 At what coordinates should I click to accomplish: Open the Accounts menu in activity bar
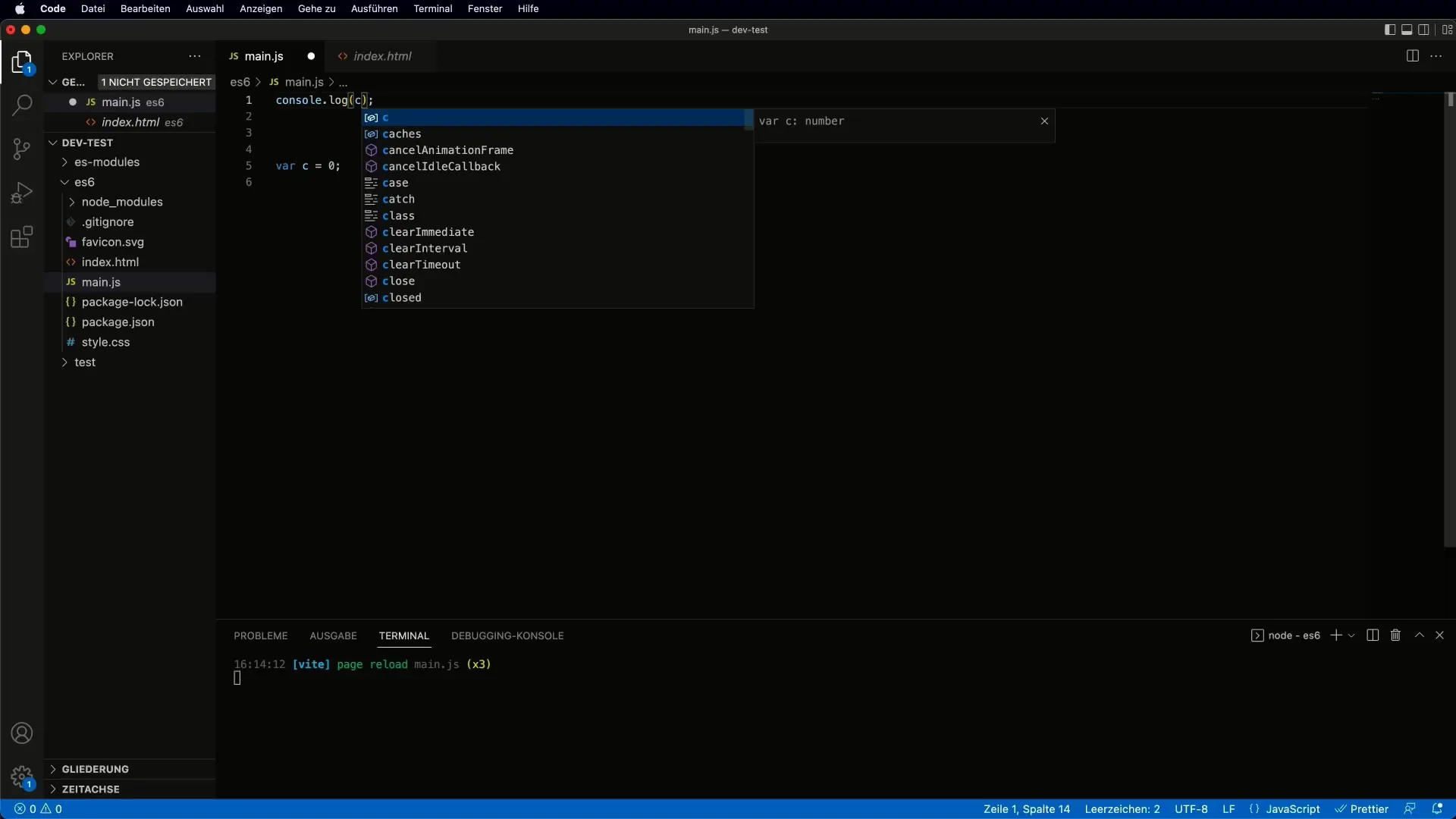(x=22, y=733)
